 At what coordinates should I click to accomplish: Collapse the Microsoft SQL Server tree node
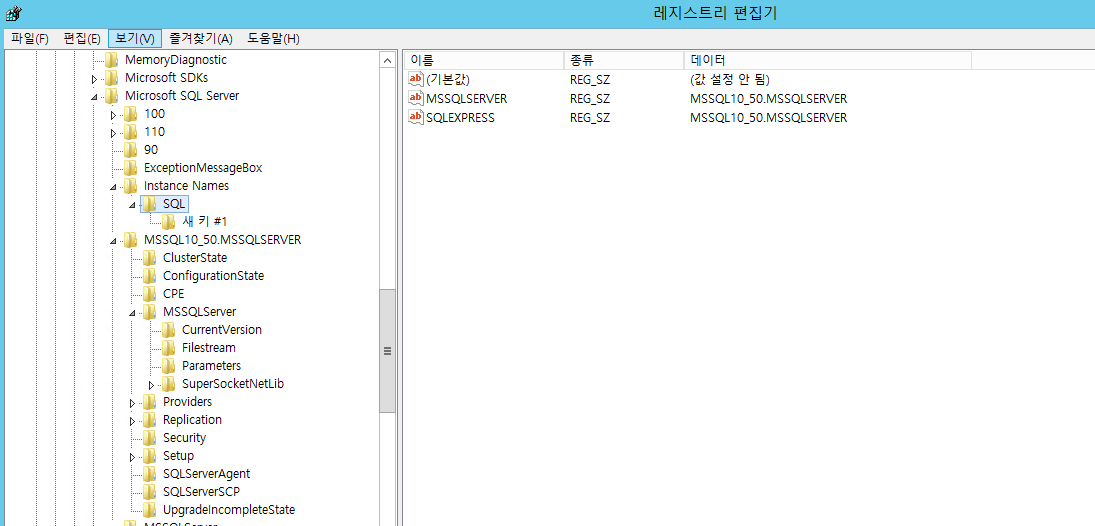coord(95,97)
